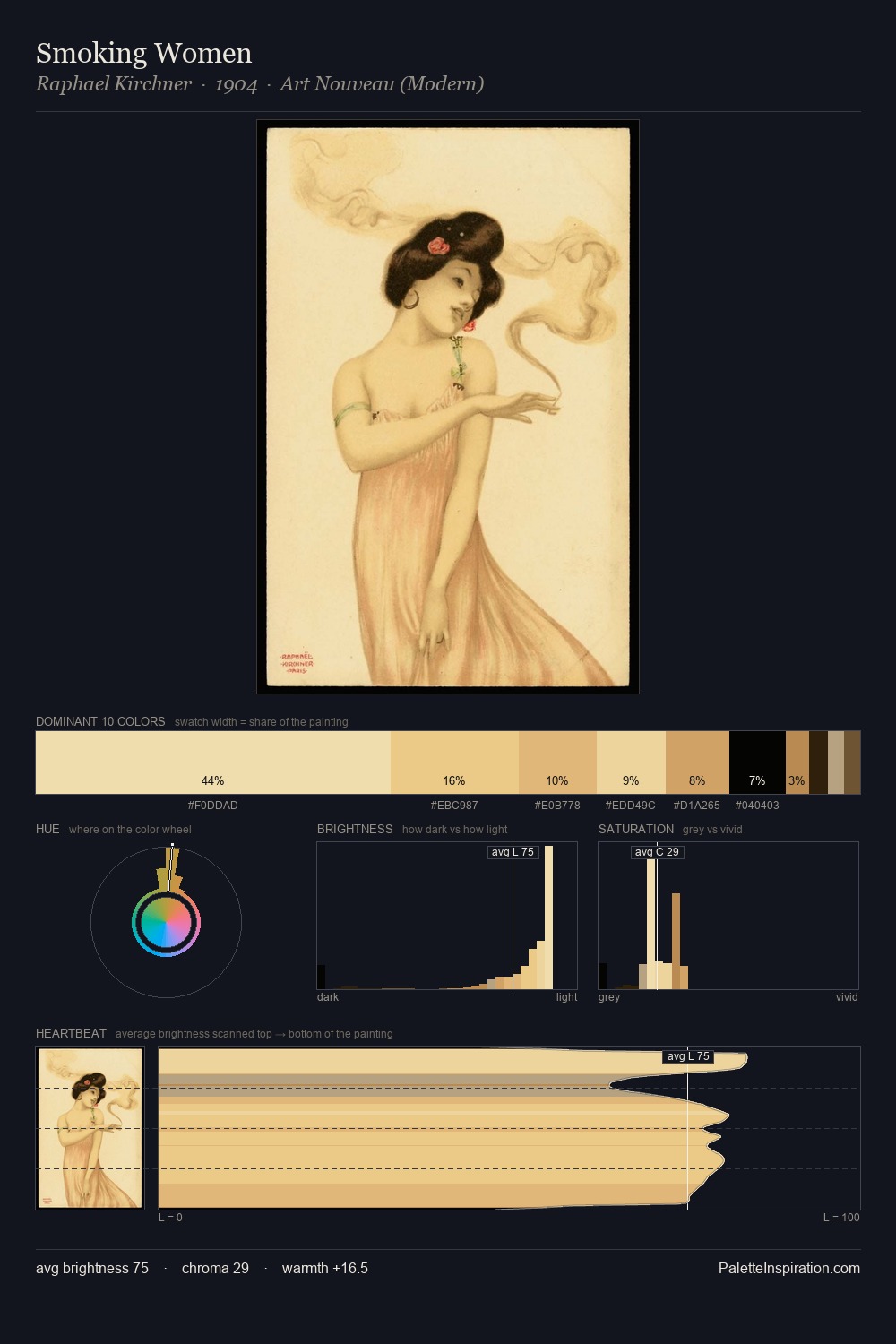Click the main Smoking Women painting image
The width and height of the screenshot is (896, 1344).
(448, 407)
